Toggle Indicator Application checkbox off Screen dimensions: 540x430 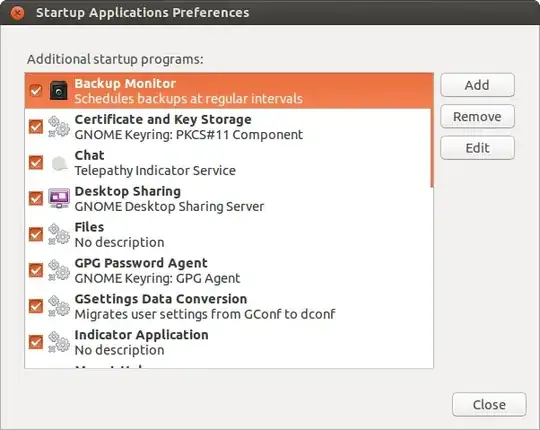coord(36,342)
